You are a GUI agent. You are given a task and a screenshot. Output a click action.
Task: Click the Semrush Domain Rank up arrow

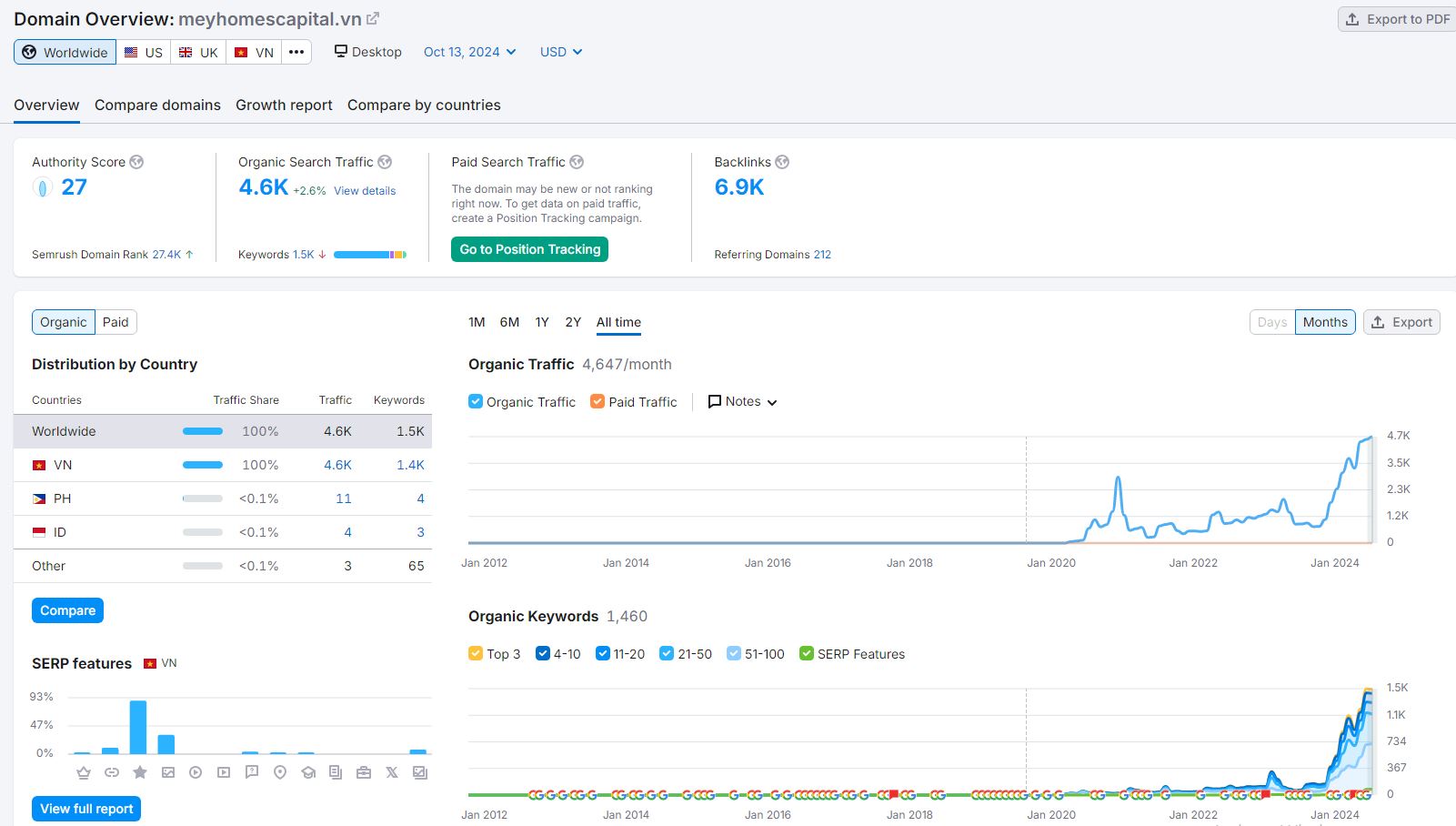coord(189,255)
